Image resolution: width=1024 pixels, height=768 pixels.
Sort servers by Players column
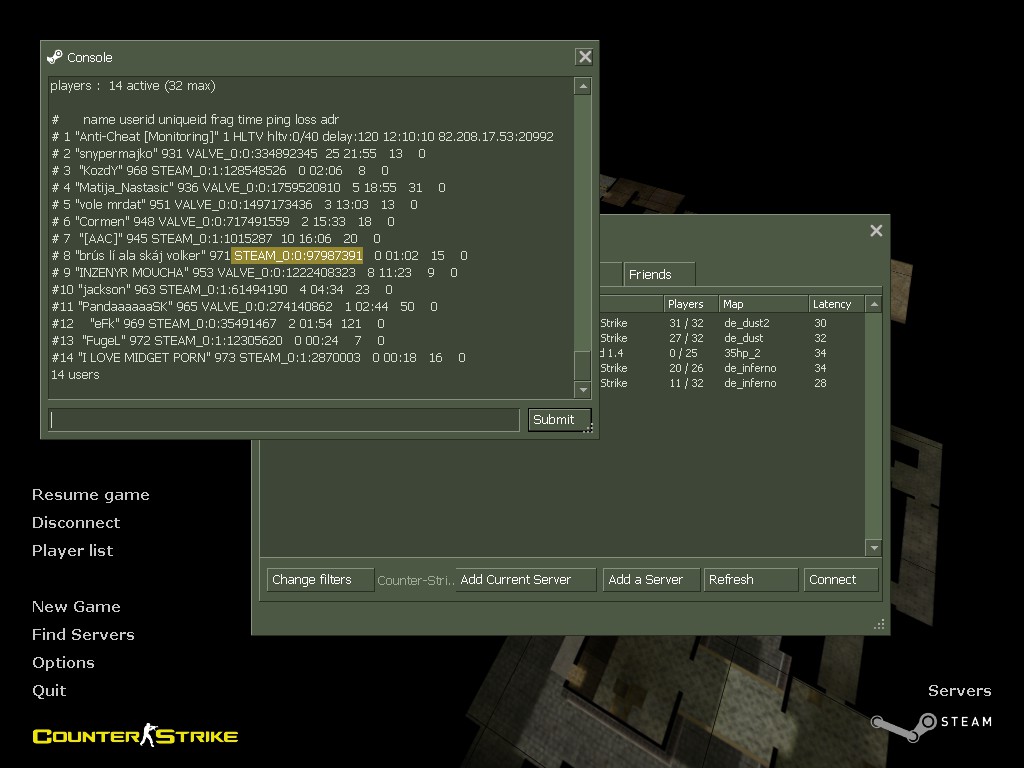[x=690, y=304]
